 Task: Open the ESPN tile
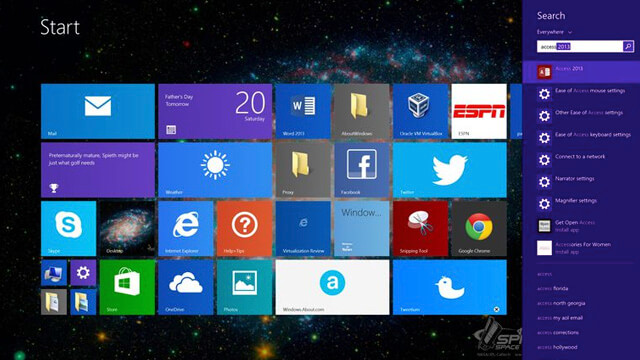click(x=479, y=111)
